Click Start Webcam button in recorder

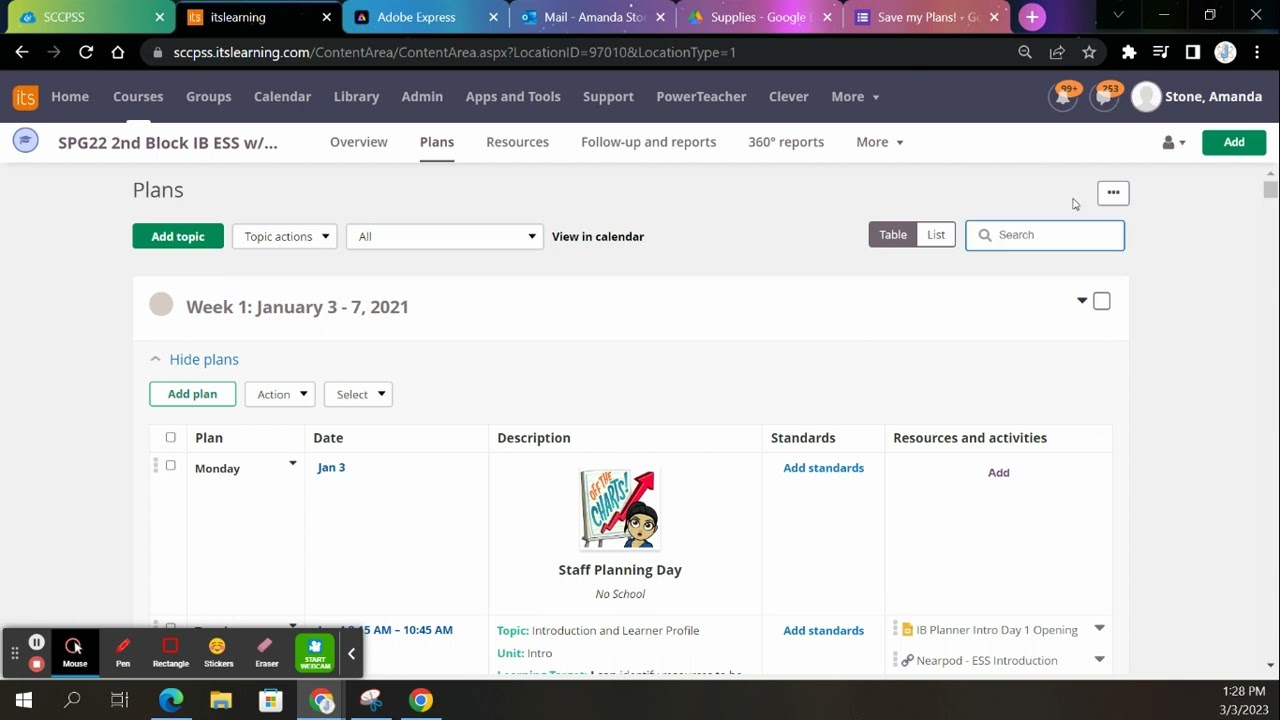coord(315,653)
